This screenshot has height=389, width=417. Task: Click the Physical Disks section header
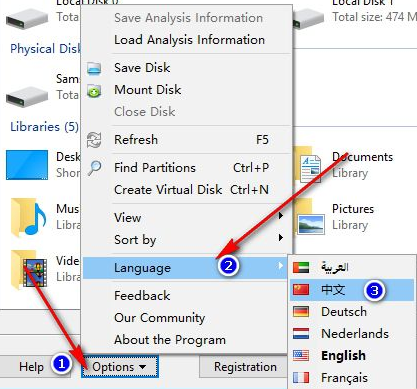(45, 49)
